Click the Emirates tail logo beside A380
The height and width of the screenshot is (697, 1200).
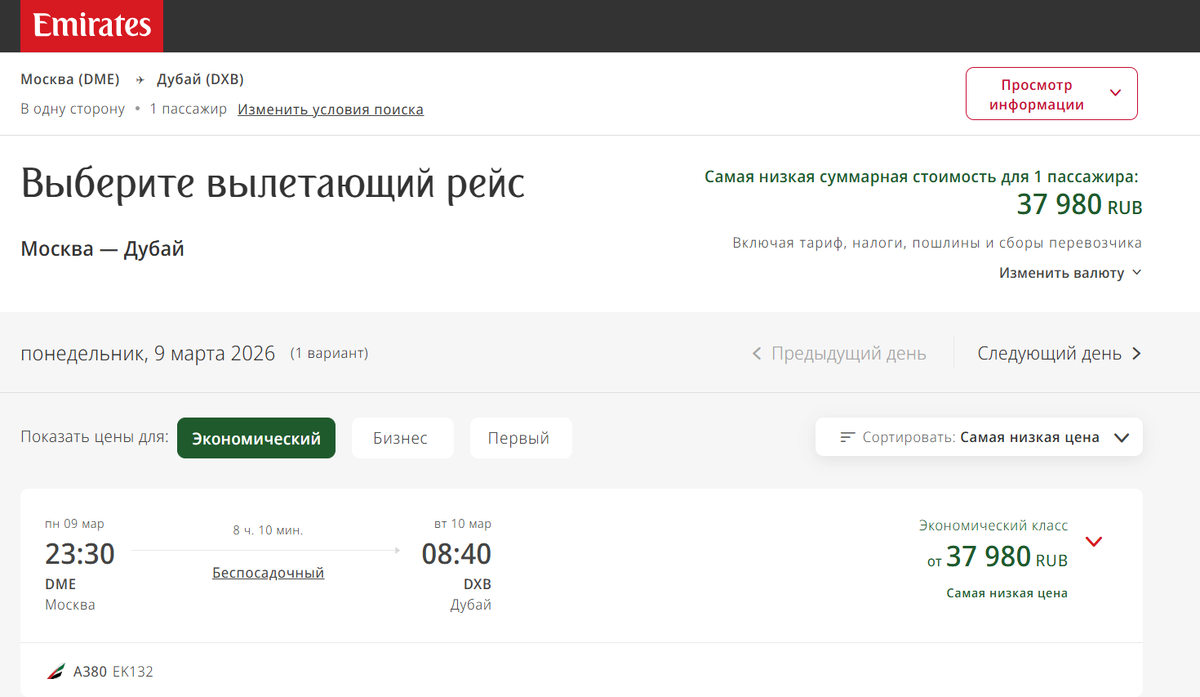pos(55,672)
